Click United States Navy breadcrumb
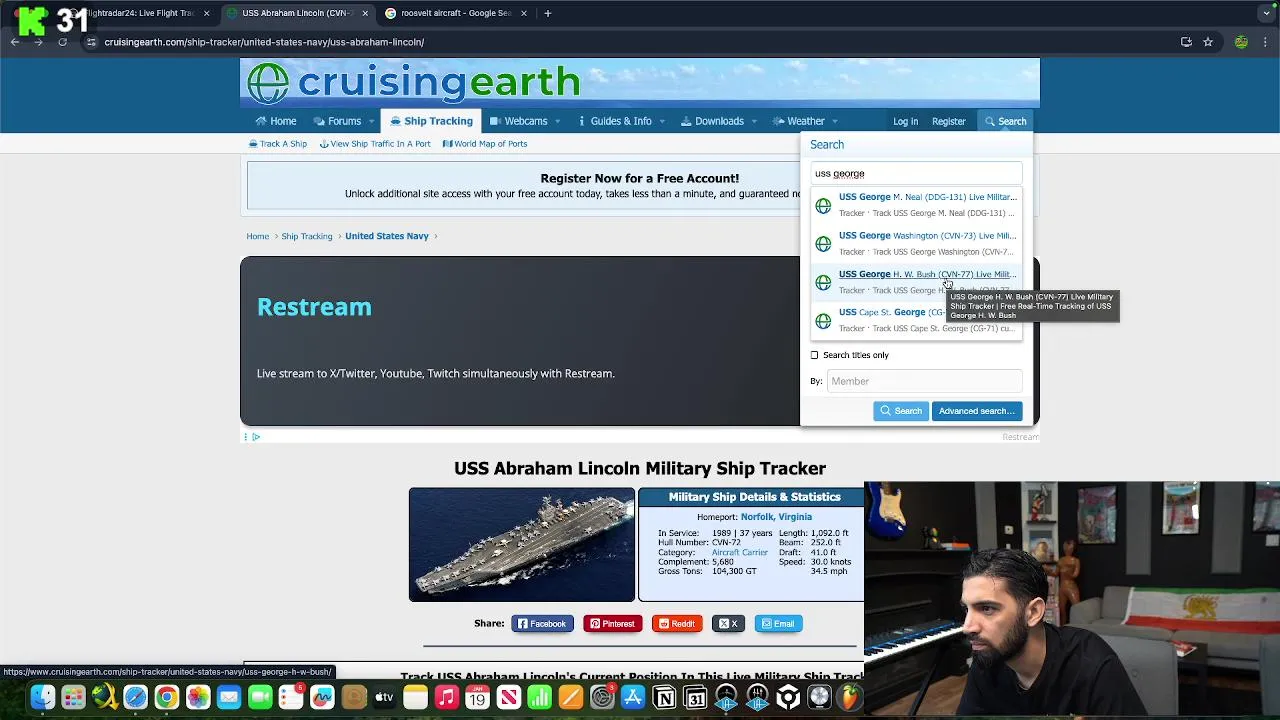This screenshot has height=720, width=1280. coord(387,236)
